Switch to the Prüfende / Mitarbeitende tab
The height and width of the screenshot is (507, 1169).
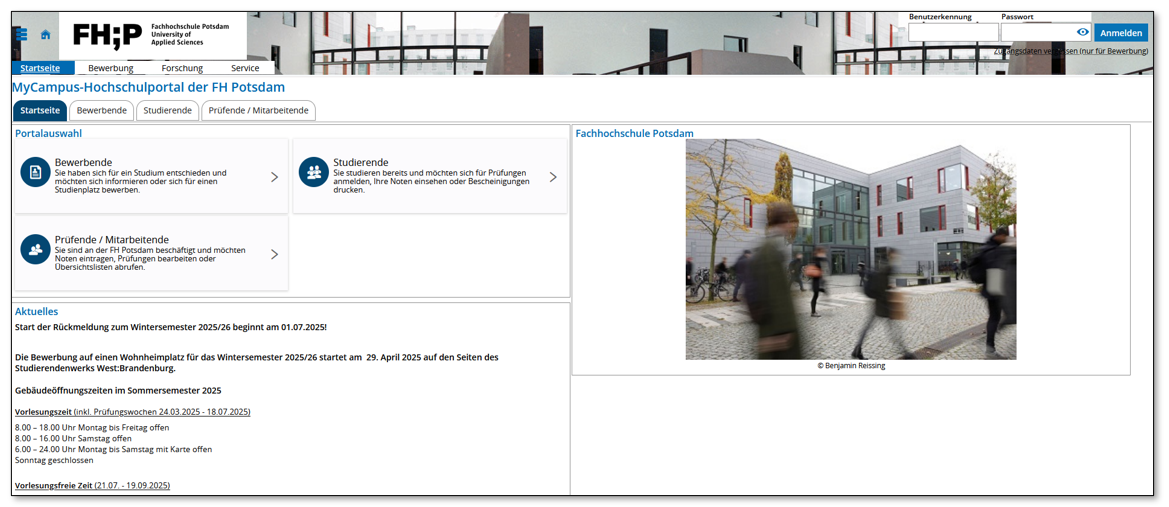[x=258, y=110]
